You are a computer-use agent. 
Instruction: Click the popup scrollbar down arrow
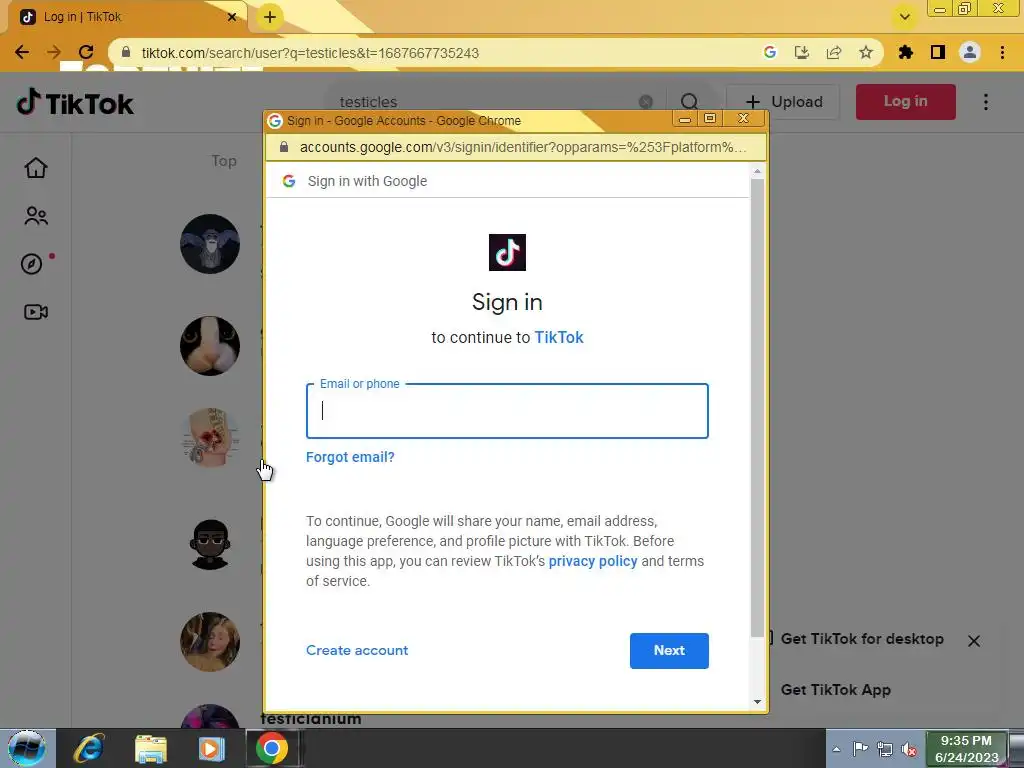click(757, 701)
